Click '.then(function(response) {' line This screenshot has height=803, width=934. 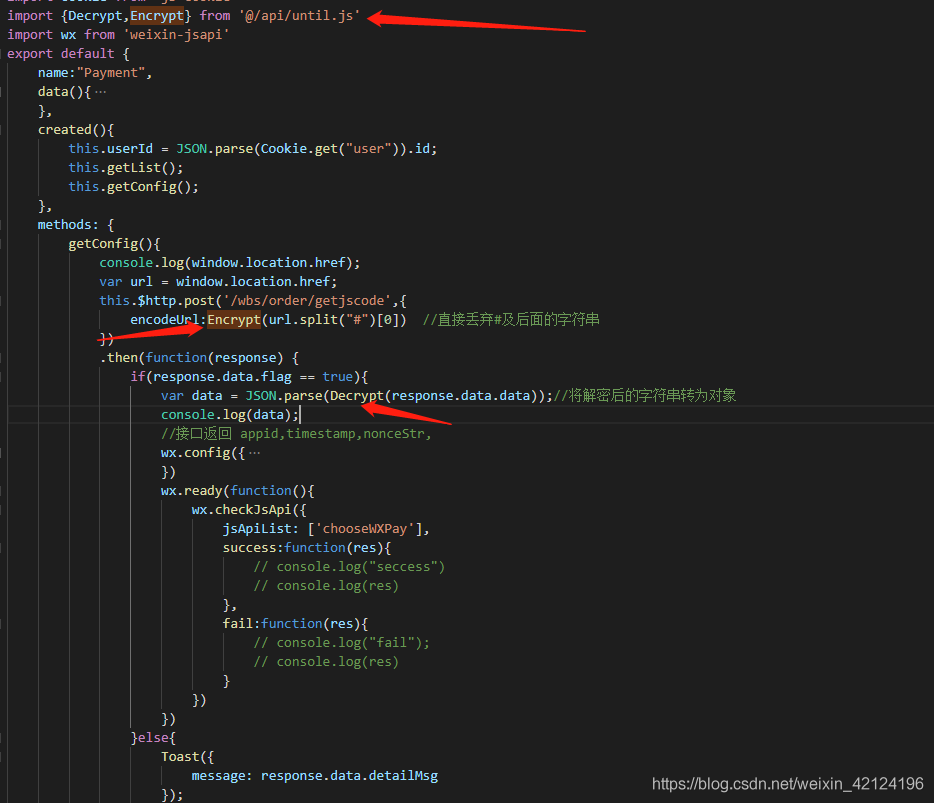[200, 357]
